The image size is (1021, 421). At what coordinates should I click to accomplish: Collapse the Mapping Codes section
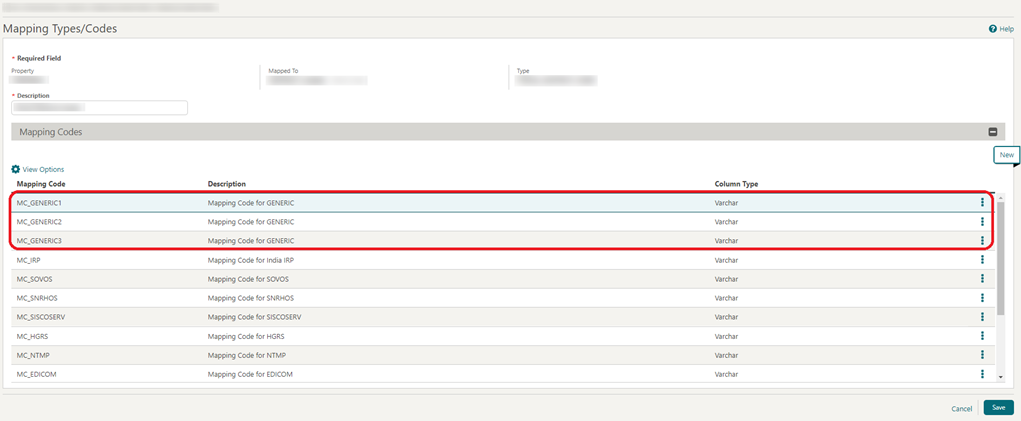993,132
